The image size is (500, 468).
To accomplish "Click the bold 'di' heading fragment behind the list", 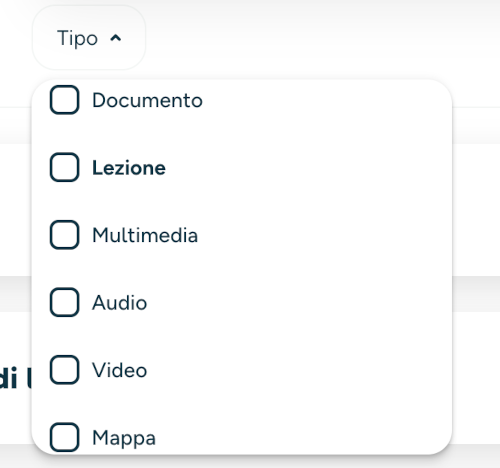I will point(9,379).
